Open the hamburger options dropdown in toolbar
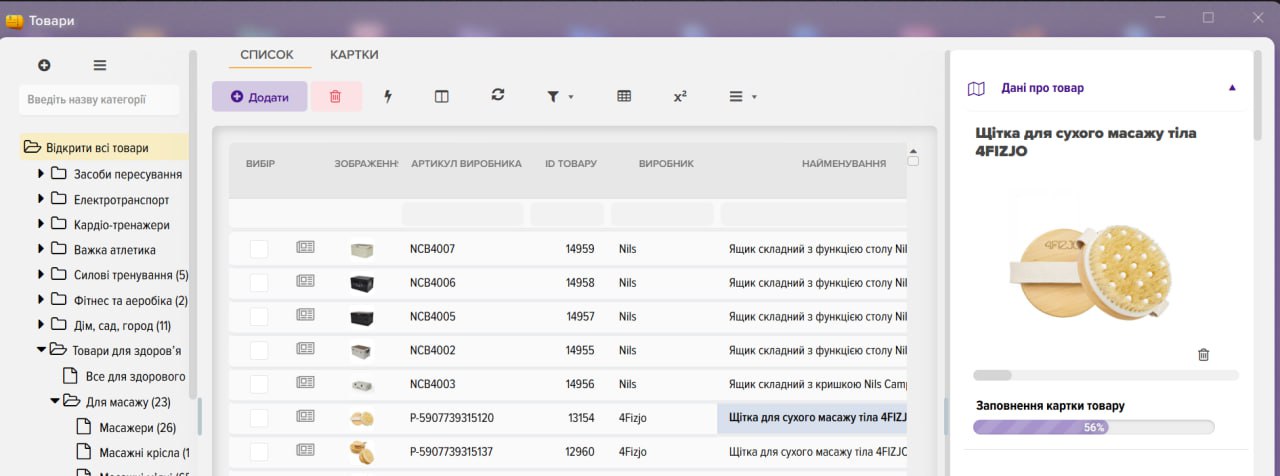 tap(742, 97)
